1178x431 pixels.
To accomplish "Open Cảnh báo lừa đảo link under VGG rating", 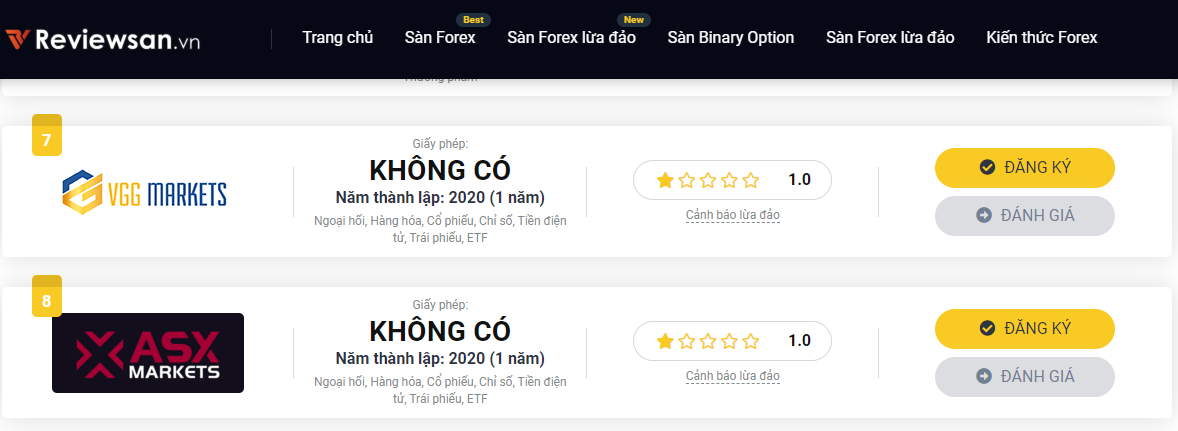I will 732,216.
